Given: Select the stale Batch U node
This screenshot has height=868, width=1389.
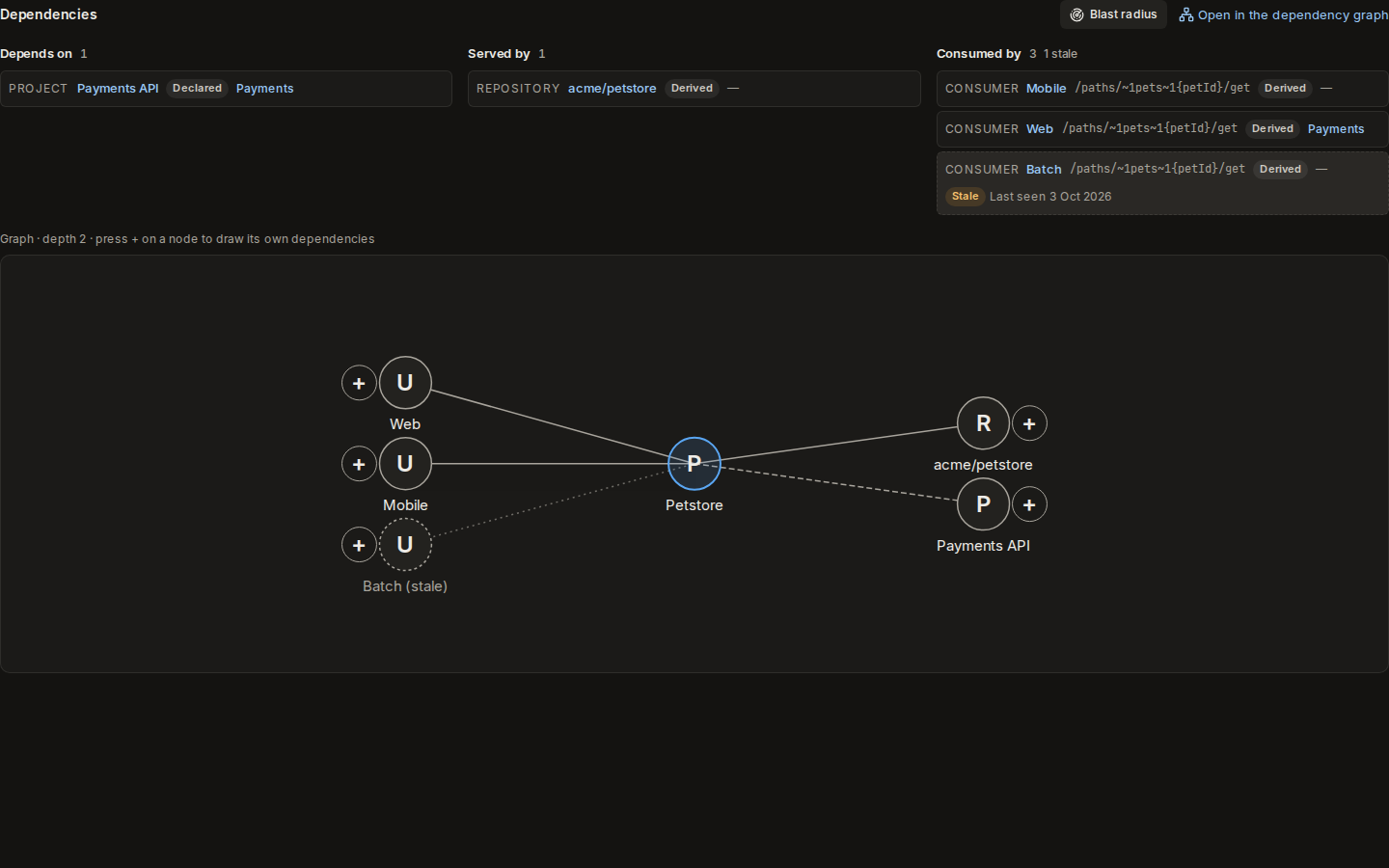Looking at the screenshot, I should coord(405,545).
